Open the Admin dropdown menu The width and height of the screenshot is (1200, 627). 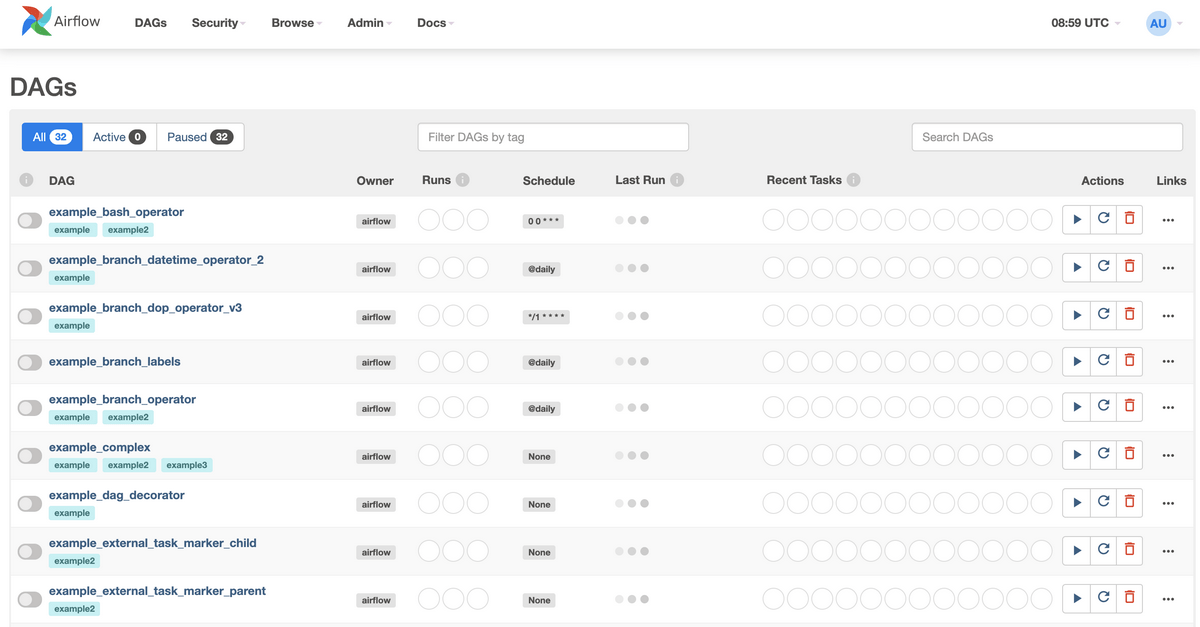click(x=369, y=23)
